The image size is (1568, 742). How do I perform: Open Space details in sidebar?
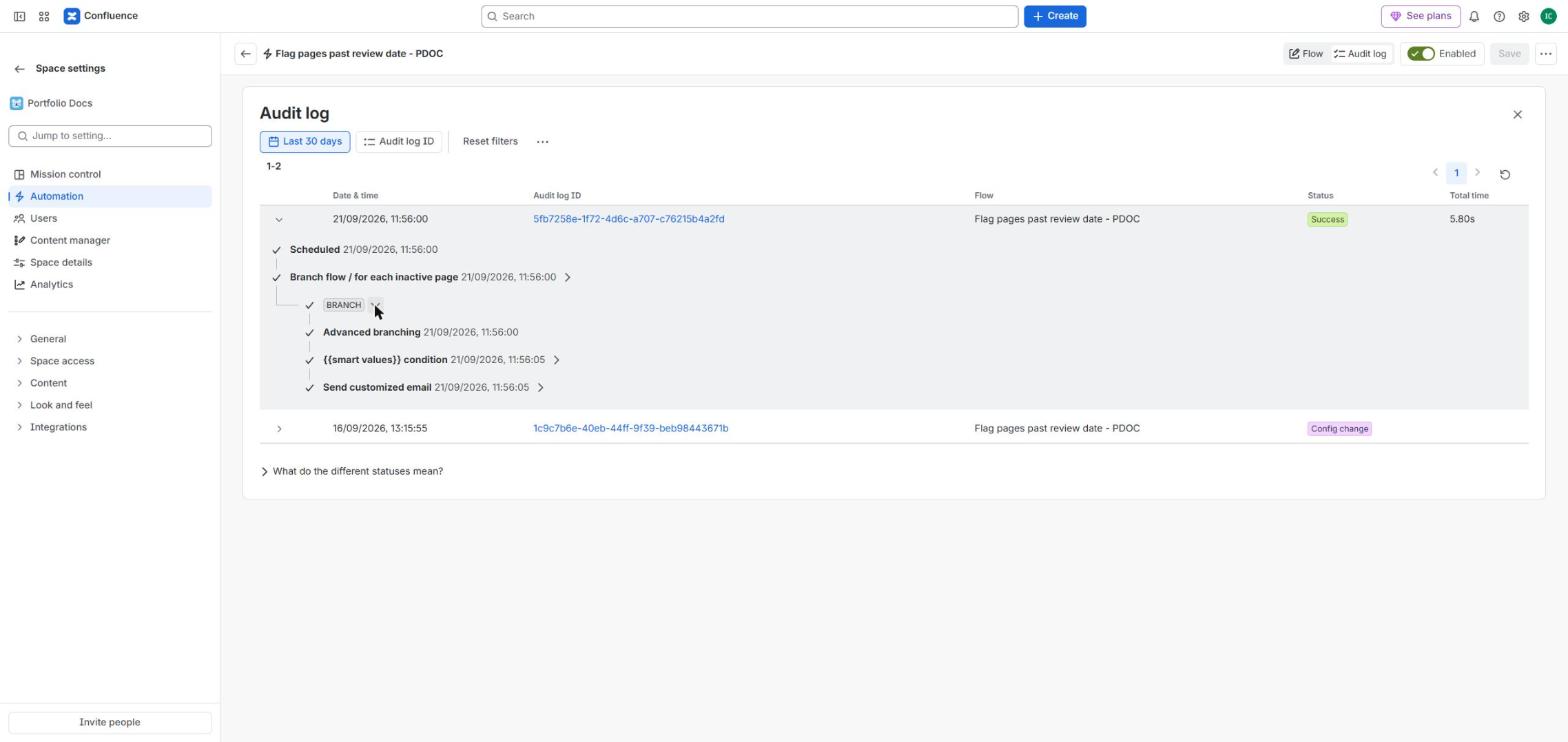110,262
